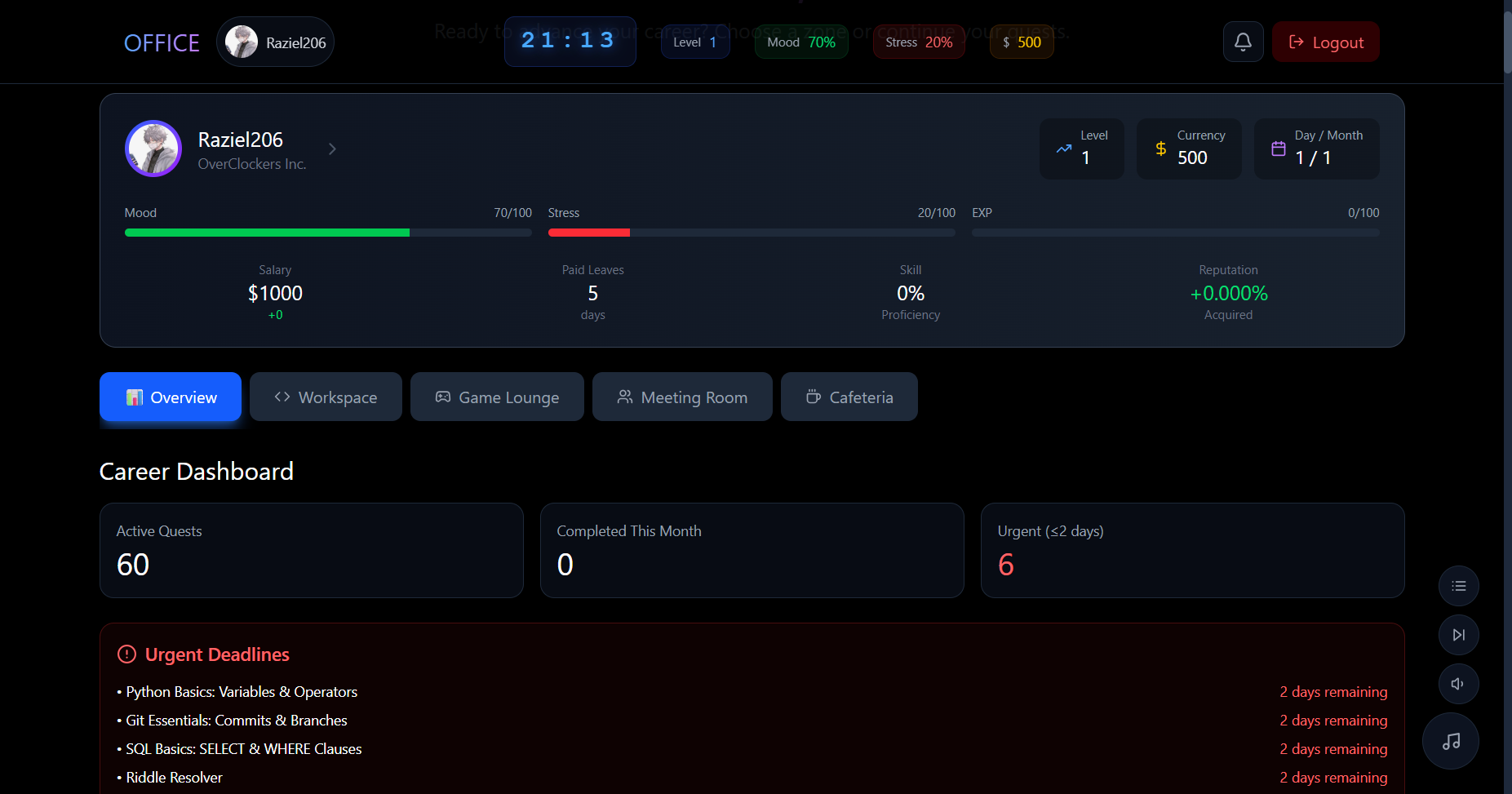The height and width of the screenshot is (794, 1512).
Task: Log out with the Logout button
Action: pyautogui.click(x=1326, y=42)
